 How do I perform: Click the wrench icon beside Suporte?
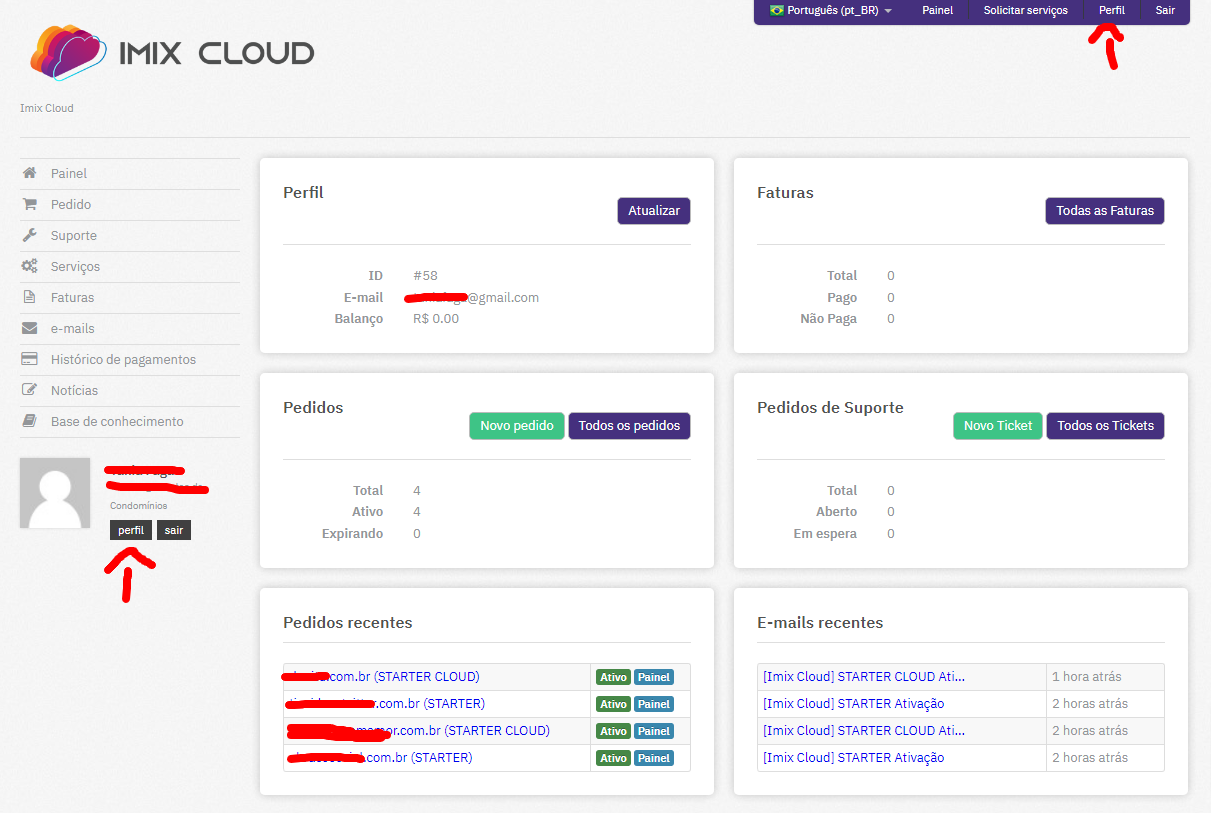pyautogui.click(x=30, y=235)
